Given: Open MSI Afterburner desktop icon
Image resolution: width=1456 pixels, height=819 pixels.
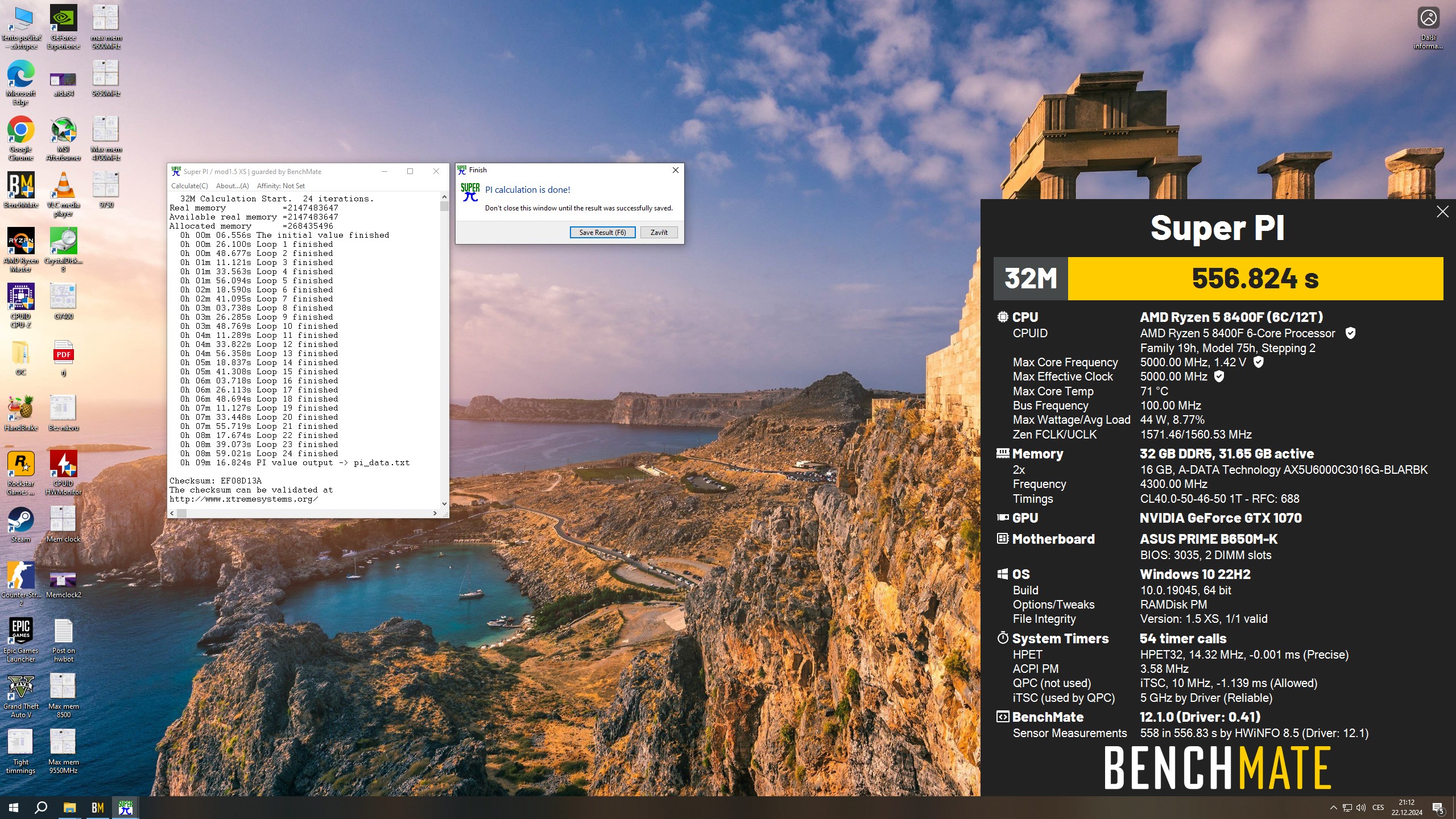Looking at the screenshot, I should tap(63, 138).
